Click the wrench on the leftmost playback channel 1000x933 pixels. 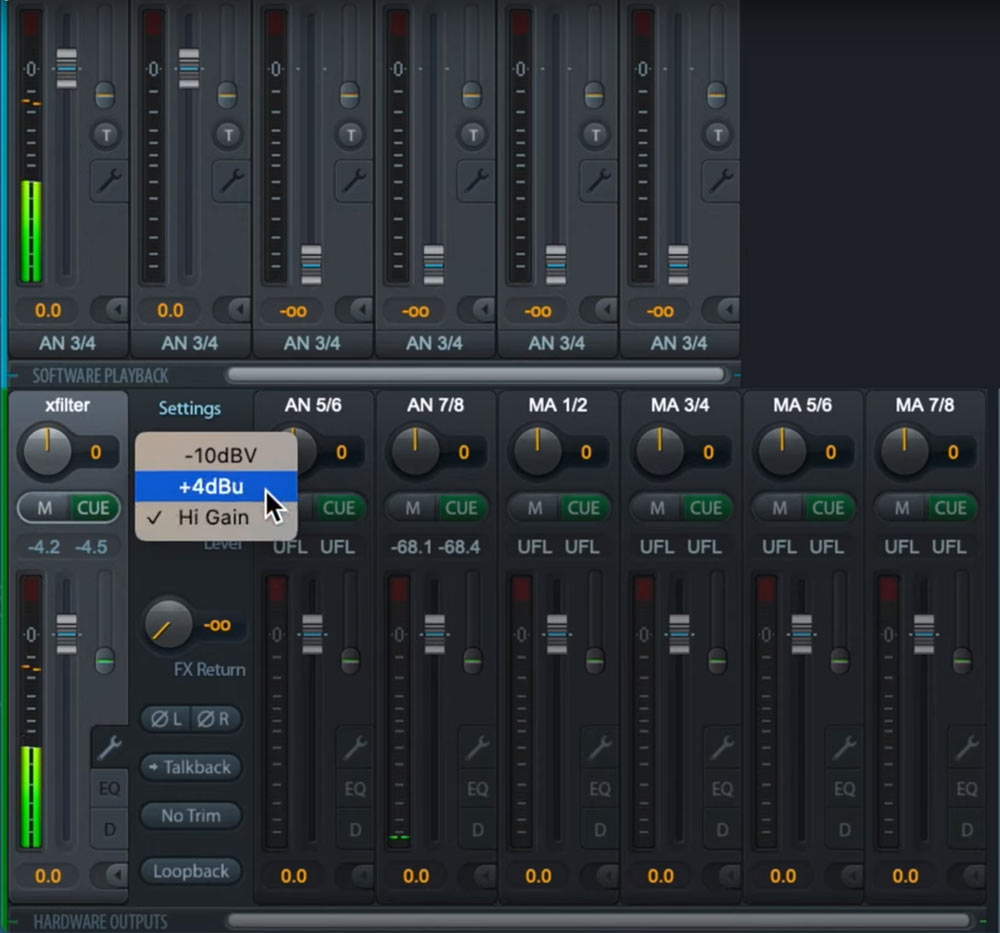[110, 181]
